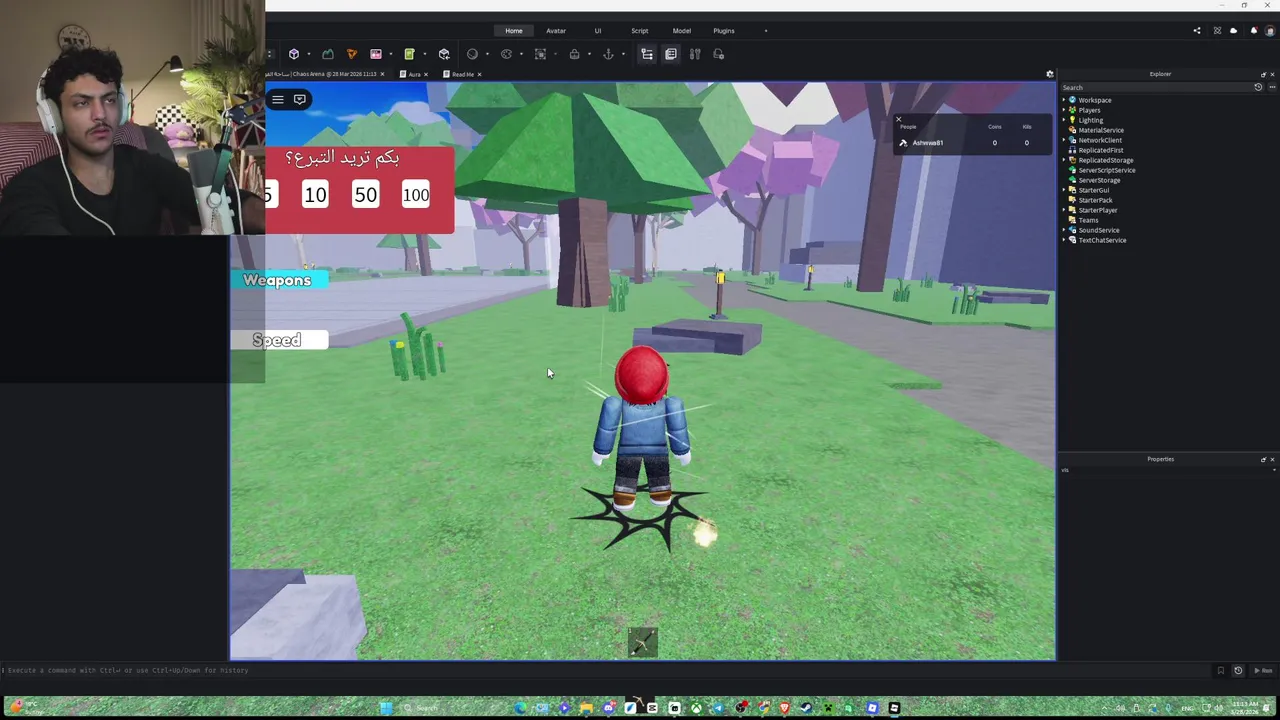Viewport: 1280px width, 720px height.
Task: Click the Run command button
Action: click(1265, 670)
